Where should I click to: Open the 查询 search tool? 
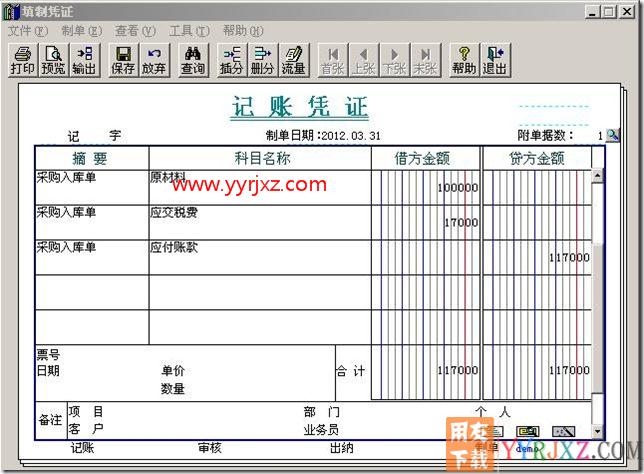pos(193,60)
